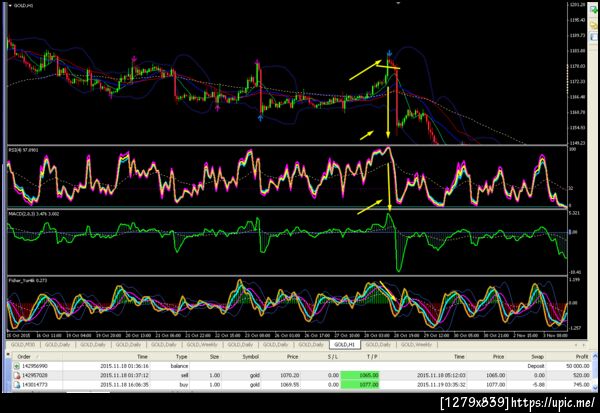The width and height of the screenshot is (600, 413).
Task: Select order number 142957028
Action: coord(34,375)
